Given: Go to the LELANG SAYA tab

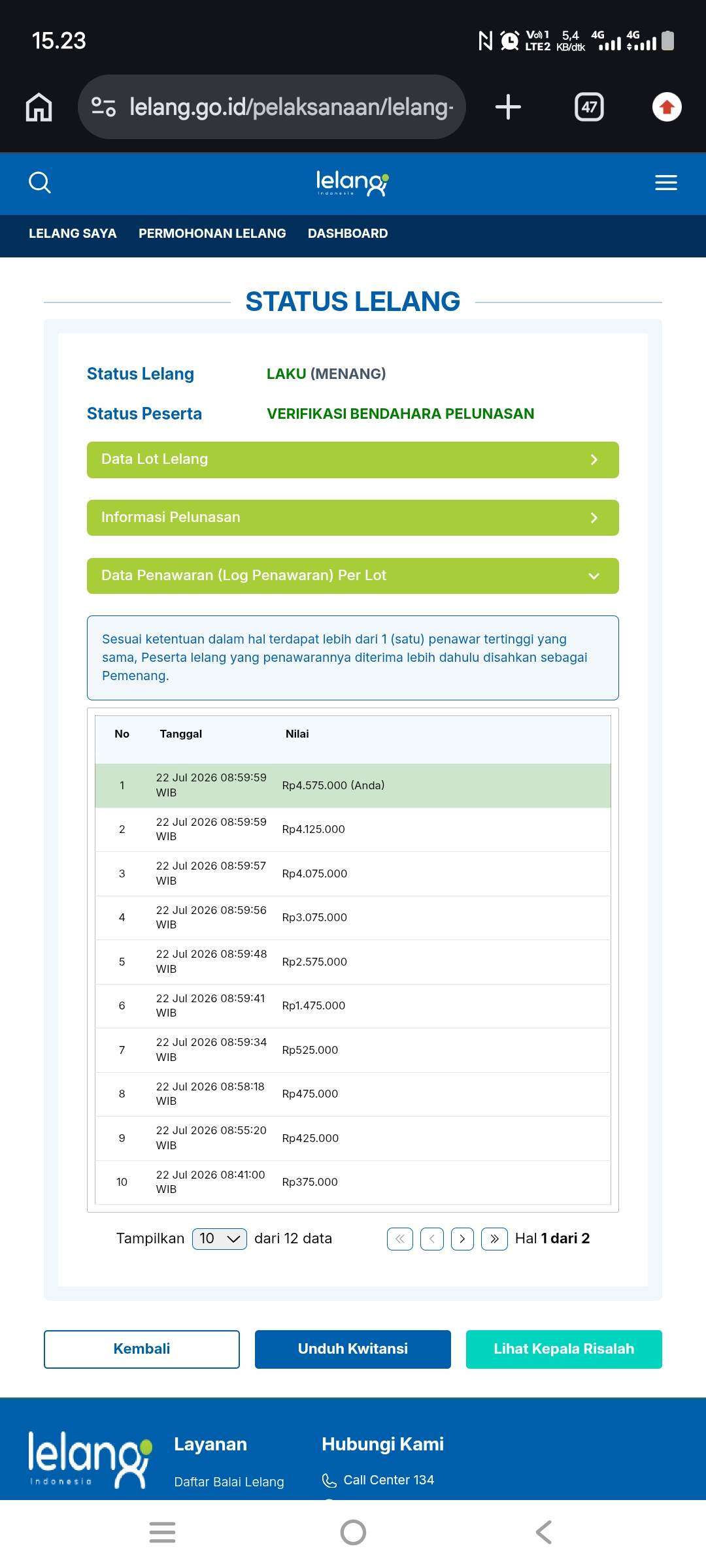Looking at the screenshot, I should [x=73, y=234].
